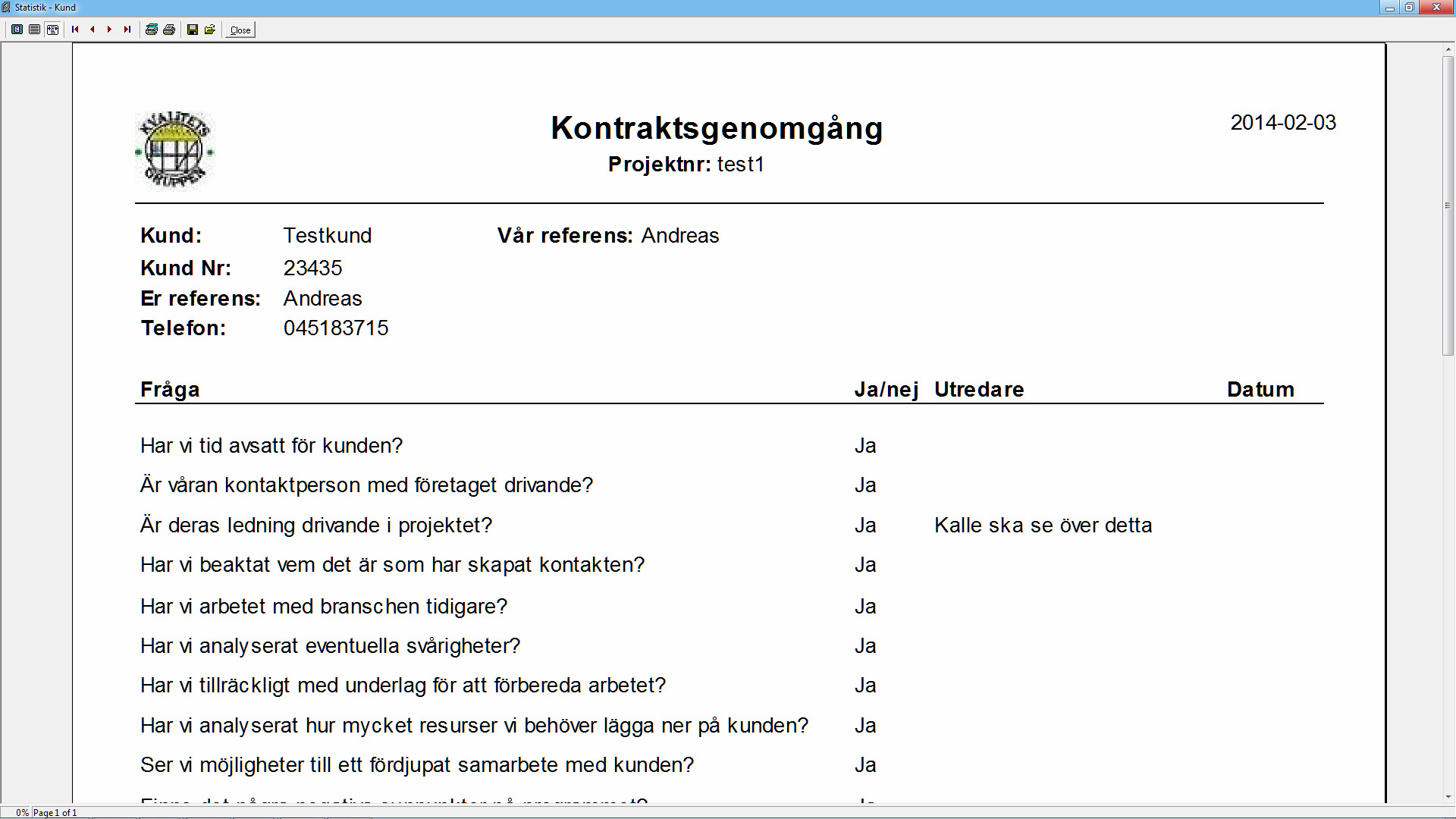Load a report with the open folder icon
1456x819 pixels.
[210, 30]
